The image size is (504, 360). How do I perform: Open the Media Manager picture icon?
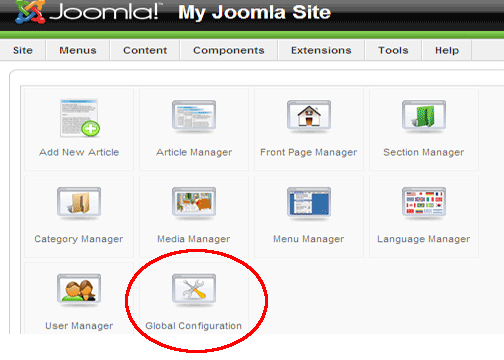pos(194,202)
